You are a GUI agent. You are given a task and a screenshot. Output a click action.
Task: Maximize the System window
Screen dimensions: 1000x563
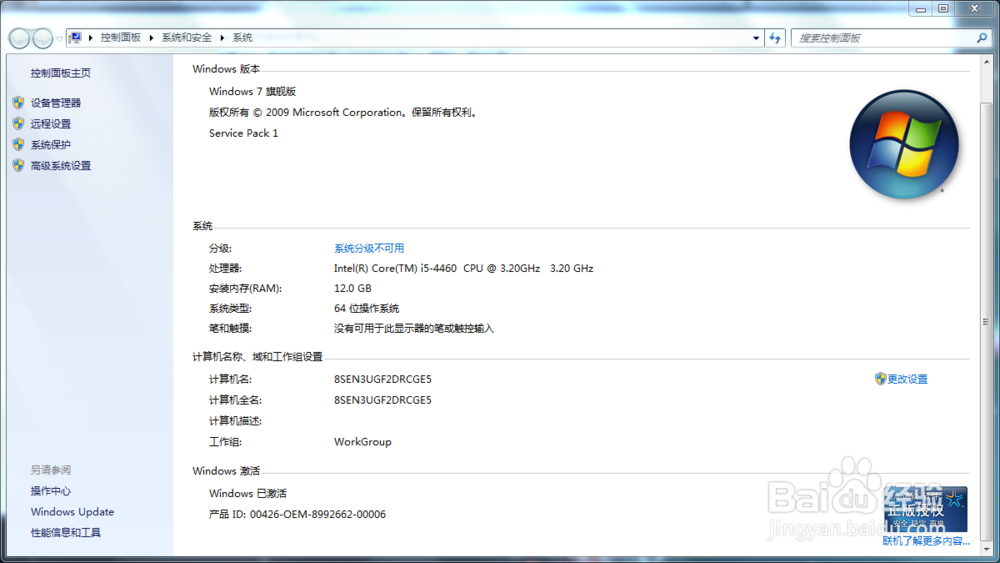coord(943,9)
